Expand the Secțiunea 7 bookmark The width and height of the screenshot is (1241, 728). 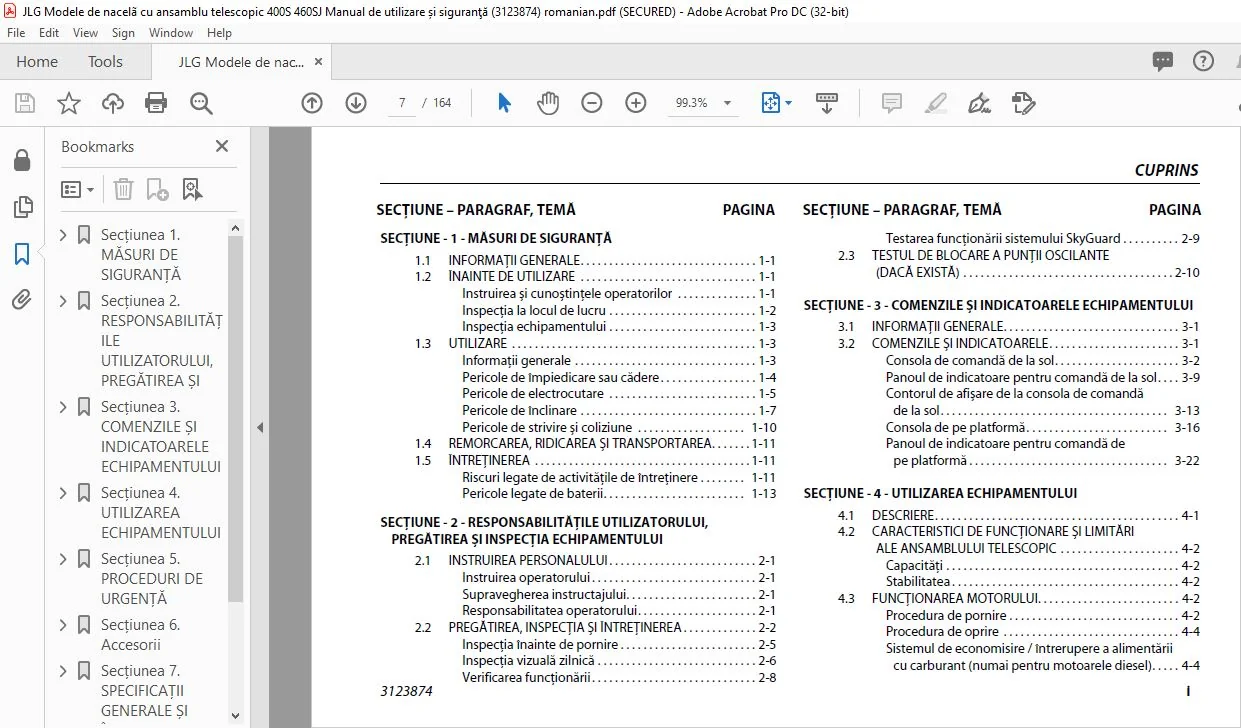pos(64,671)
